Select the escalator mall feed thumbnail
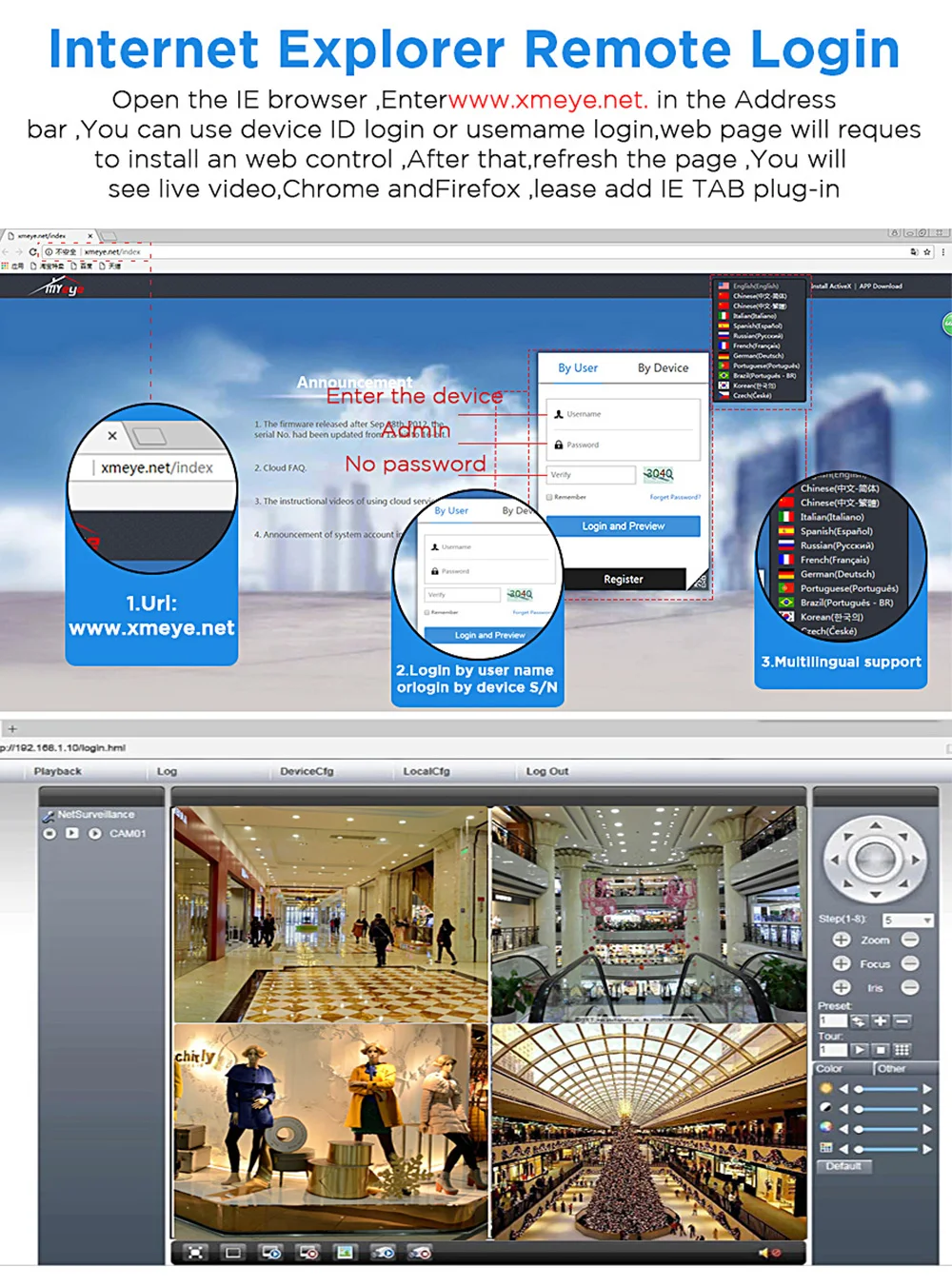Screen dimensions: 952x1287 pos(648,914)
